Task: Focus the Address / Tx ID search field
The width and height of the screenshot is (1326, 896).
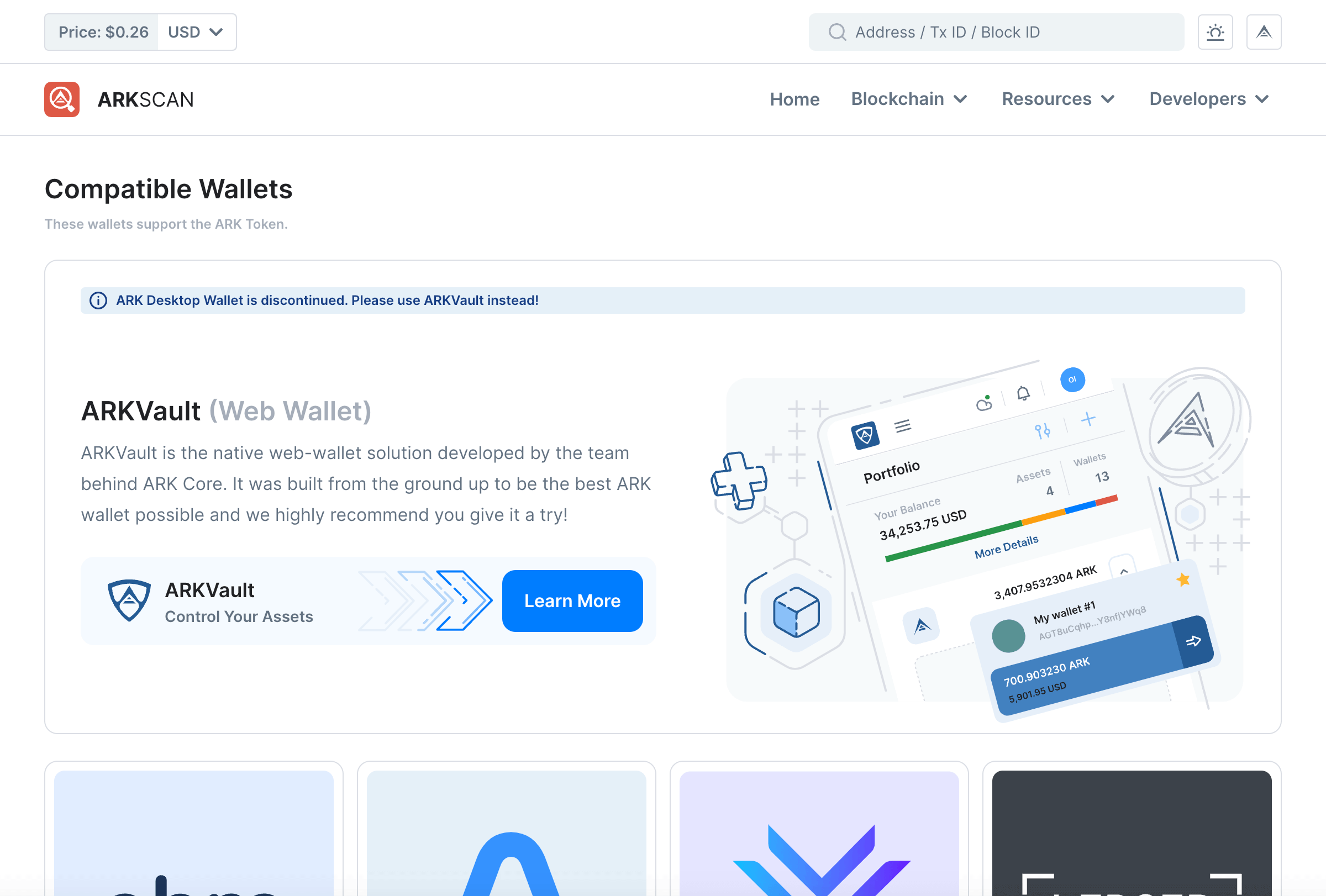Action: [996, 32]
